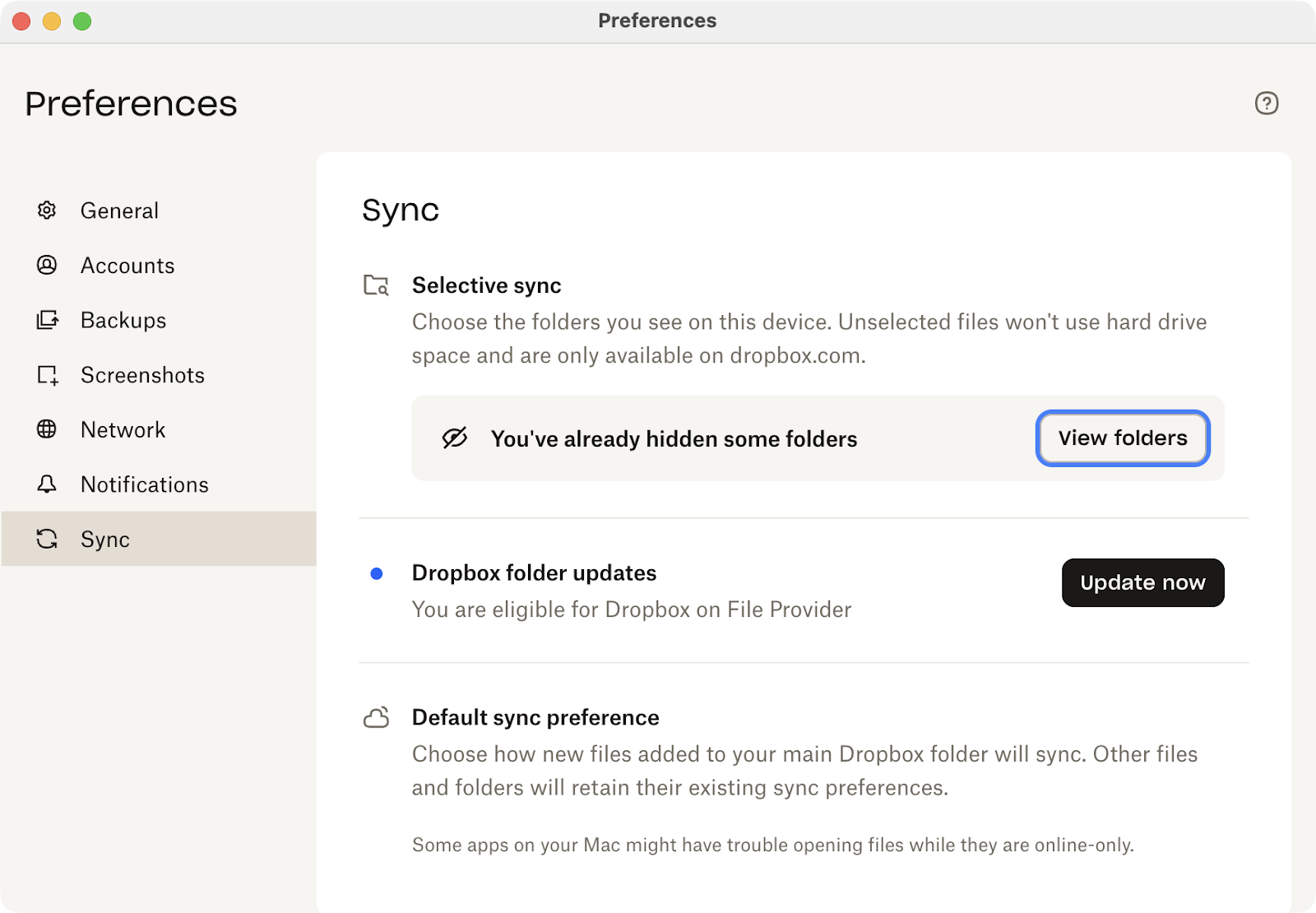Select the Sync circular arrows icon
Screen dimensions: 1316x913
(x=48, y=539)
